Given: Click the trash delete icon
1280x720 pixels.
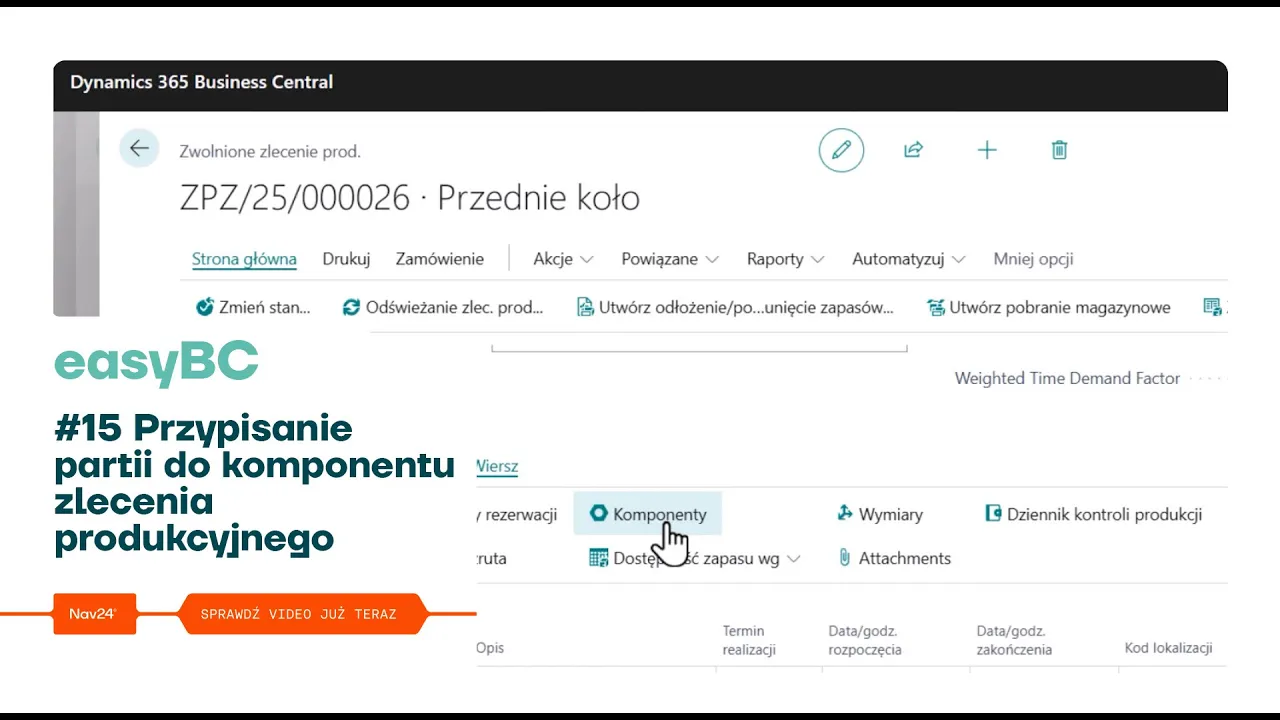Looking at the screenshot, I should [1060, 150].
